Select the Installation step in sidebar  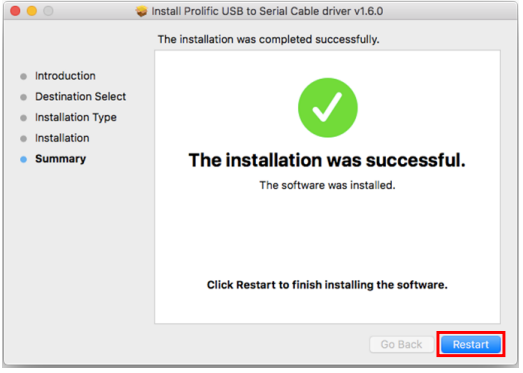click(x=62, y=138)
